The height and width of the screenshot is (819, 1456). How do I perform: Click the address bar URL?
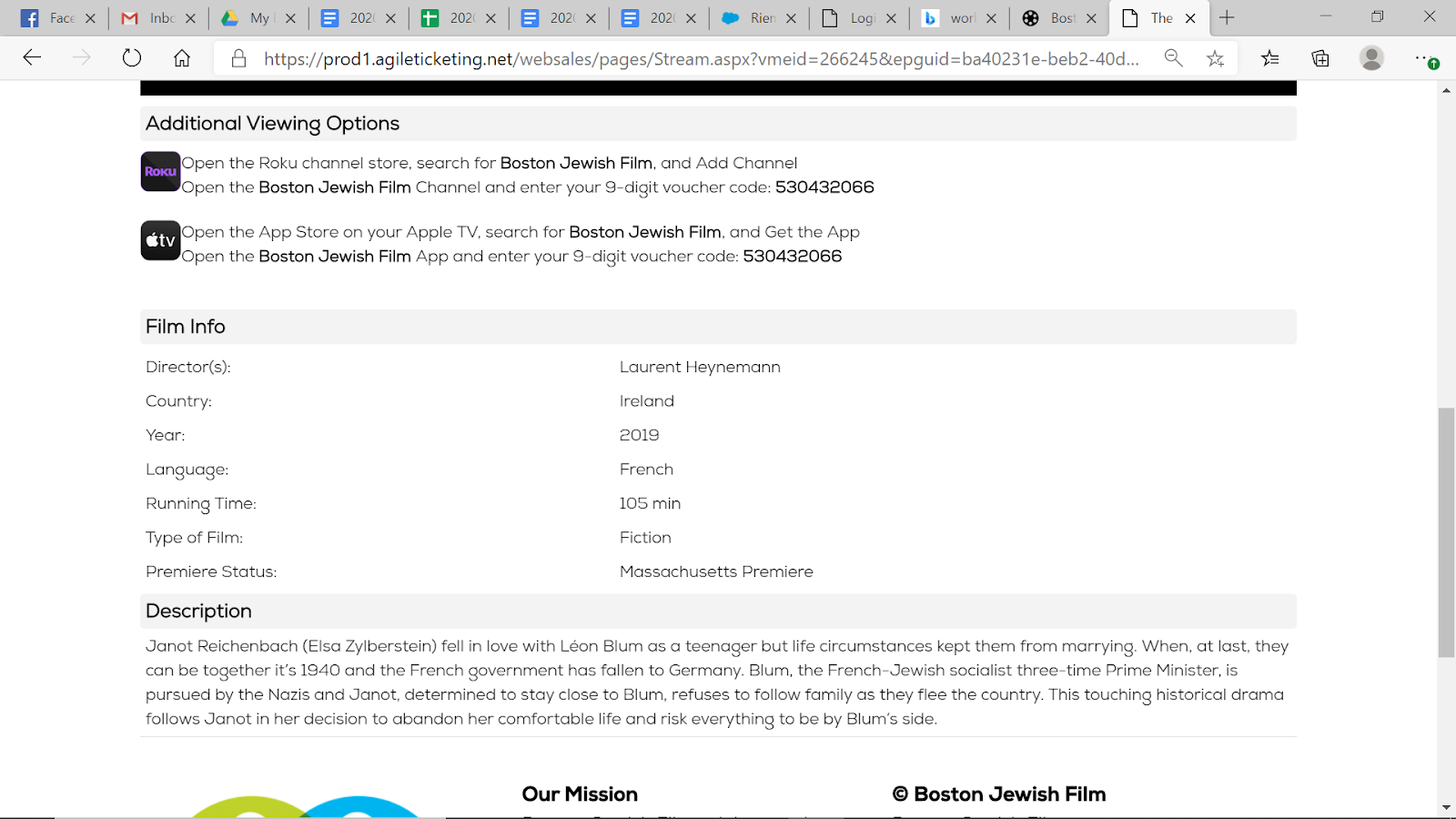click(701, 59)
